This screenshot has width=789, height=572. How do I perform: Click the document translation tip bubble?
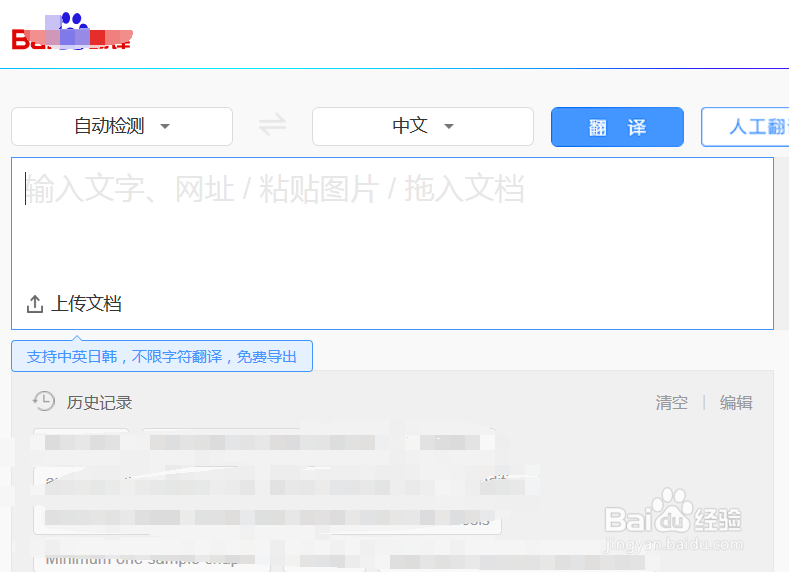162,356
